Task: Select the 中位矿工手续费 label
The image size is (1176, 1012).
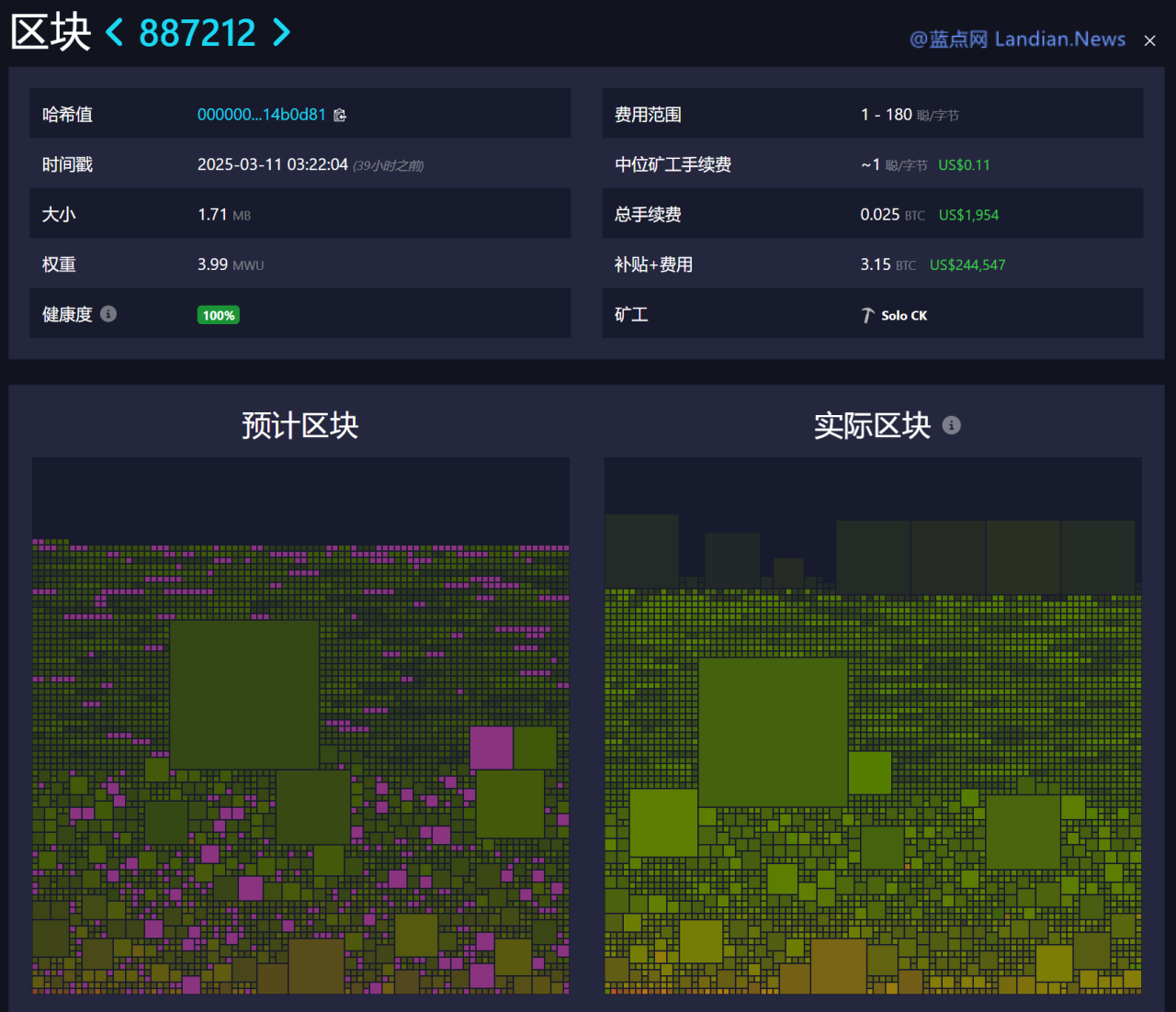Action: tap(673, 164)
